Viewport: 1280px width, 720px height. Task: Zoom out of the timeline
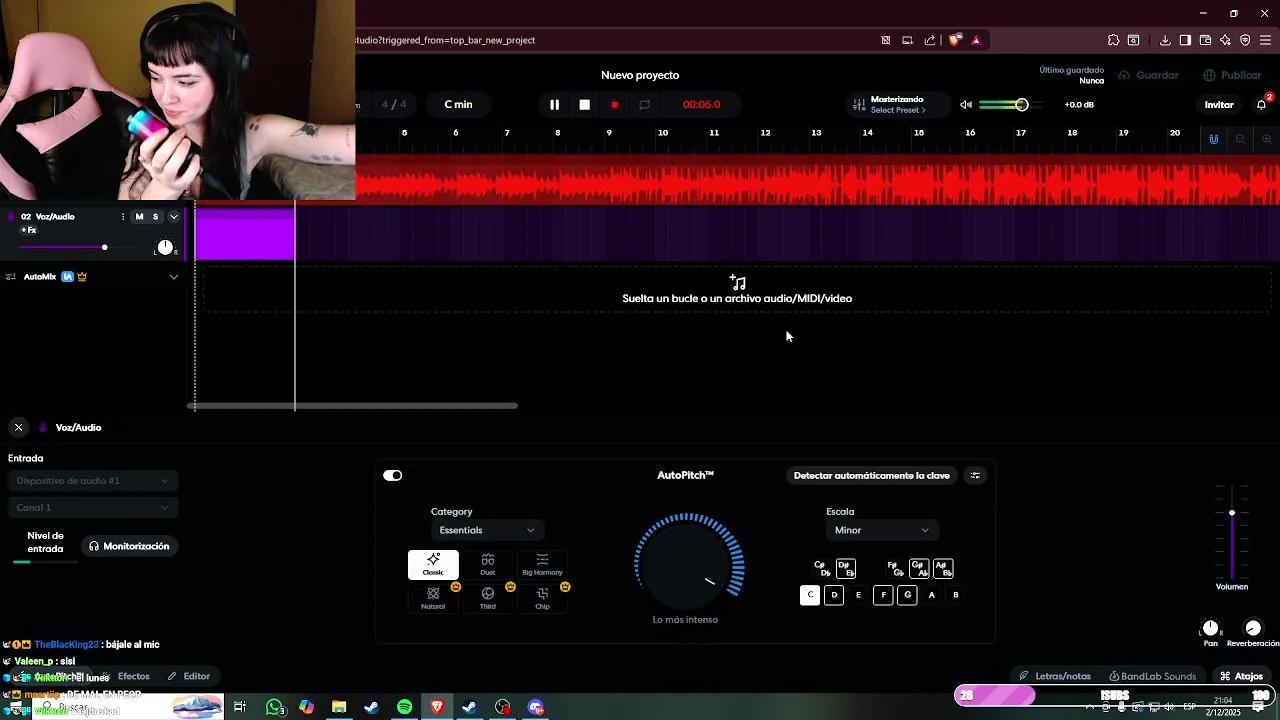[x=1240, y=139]
